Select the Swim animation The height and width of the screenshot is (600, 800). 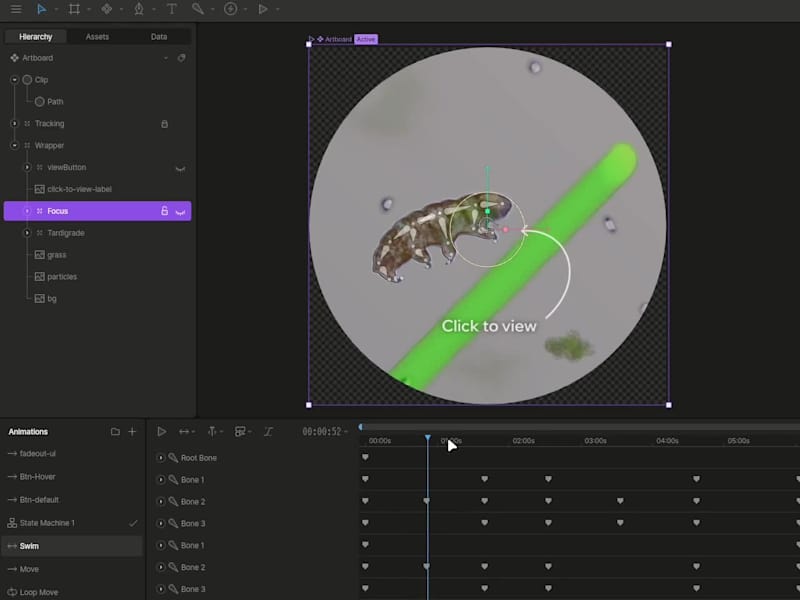72,546
